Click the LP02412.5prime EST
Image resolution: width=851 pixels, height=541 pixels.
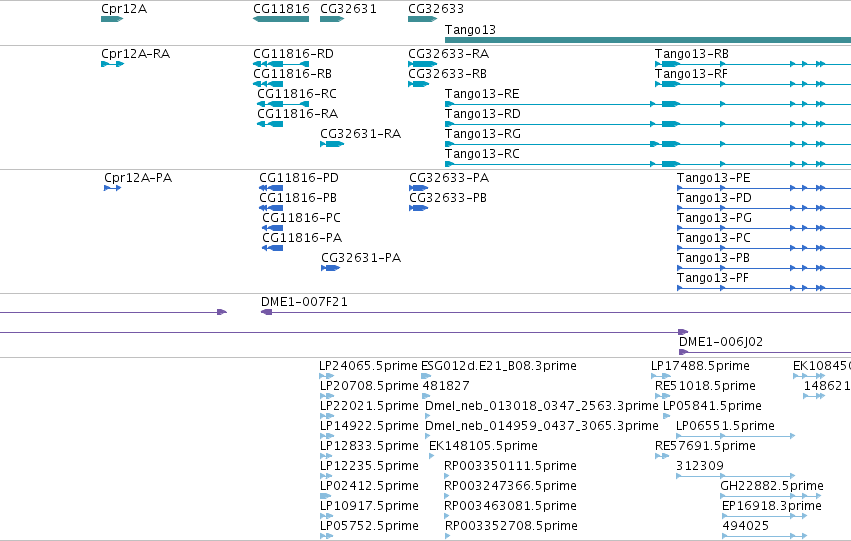[x=326, y=497]
